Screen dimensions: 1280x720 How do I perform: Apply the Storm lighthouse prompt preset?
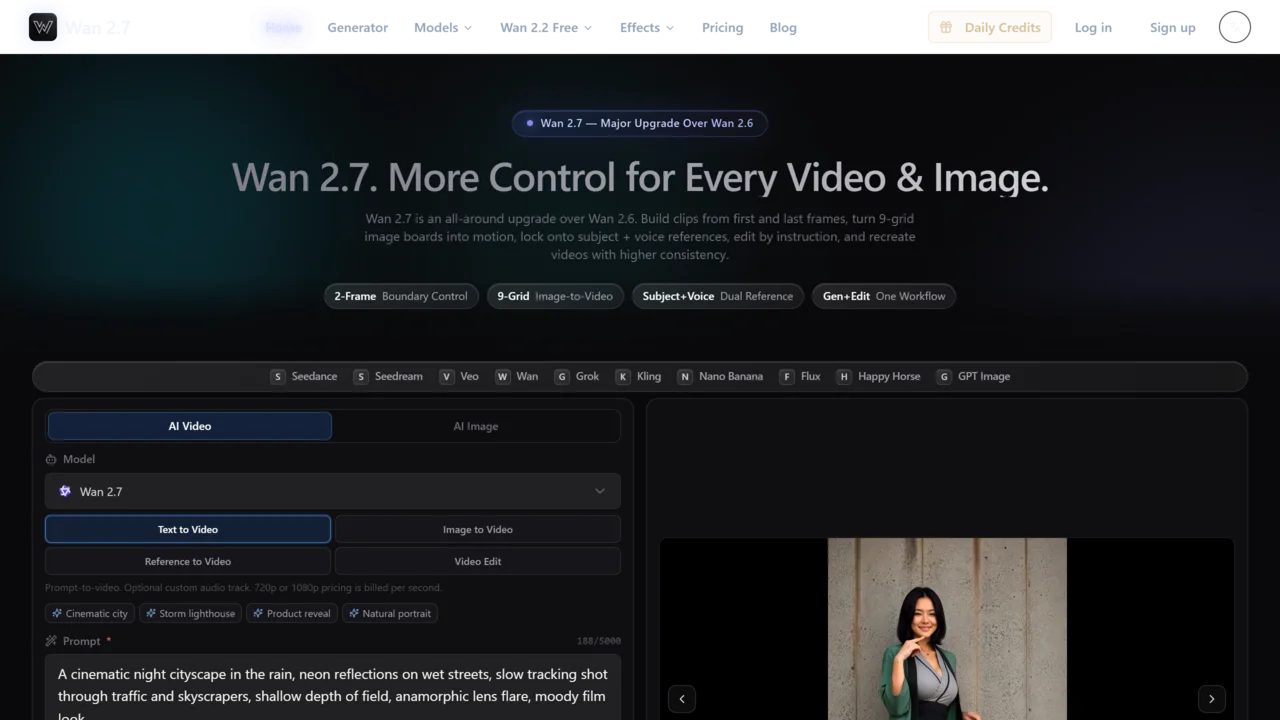pos(189,613)
